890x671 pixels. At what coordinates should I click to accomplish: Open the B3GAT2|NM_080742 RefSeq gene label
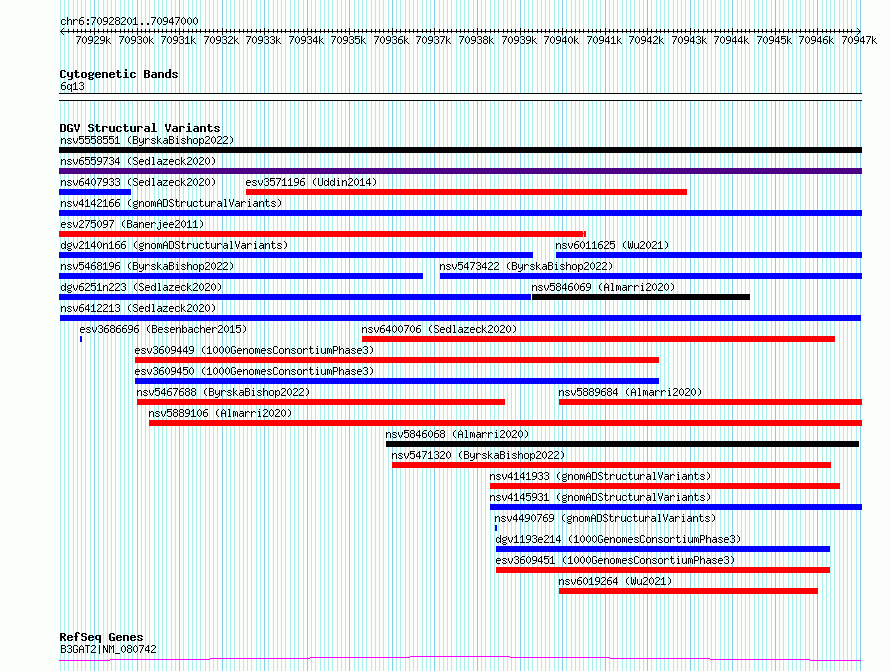108,649
